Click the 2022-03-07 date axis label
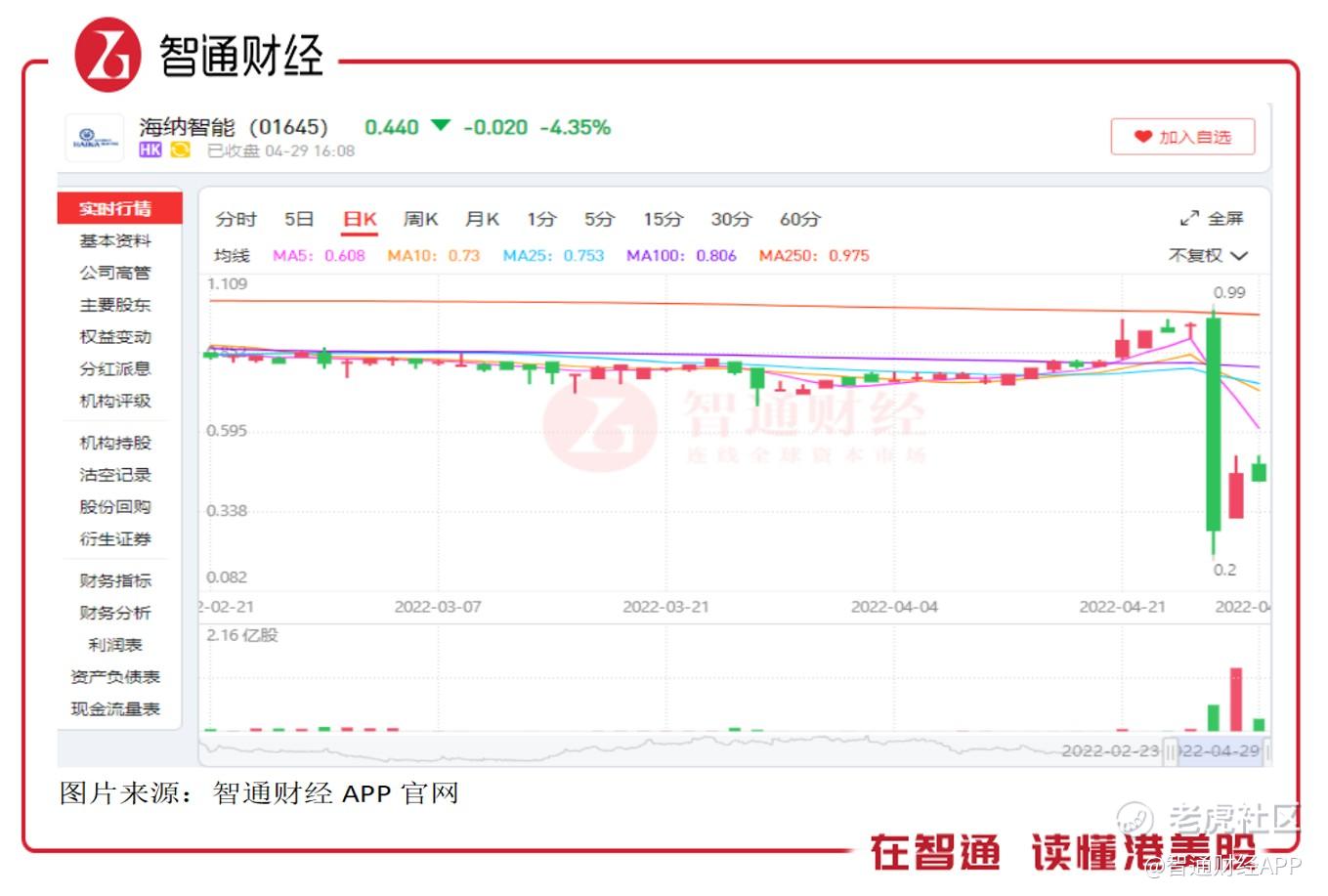This screenshot has width=1328, height=896. click(438, 607)
